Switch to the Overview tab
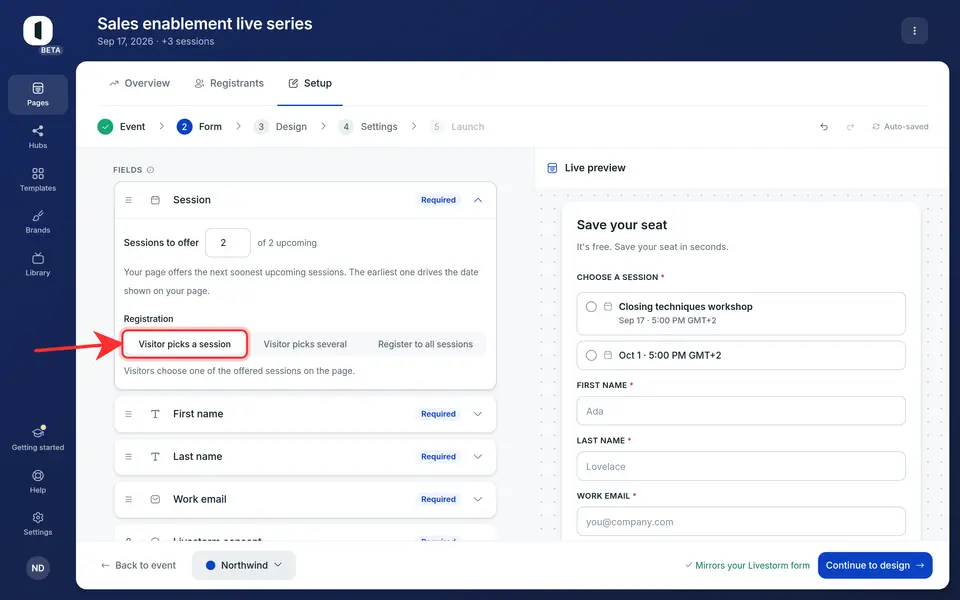 pos(140,83)
